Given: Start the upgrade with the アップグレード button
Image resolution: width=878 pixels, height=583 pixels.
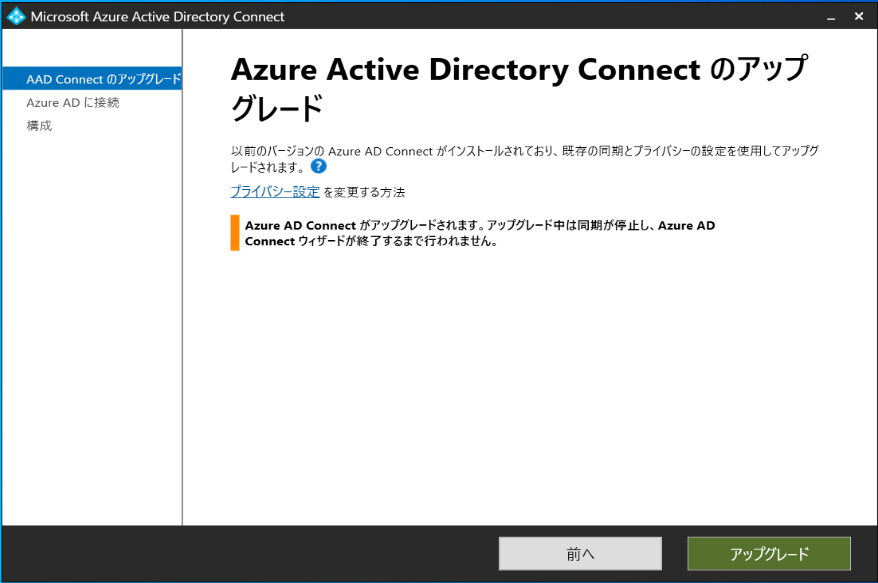Looking at the screenshot, I should click(768, 554).
